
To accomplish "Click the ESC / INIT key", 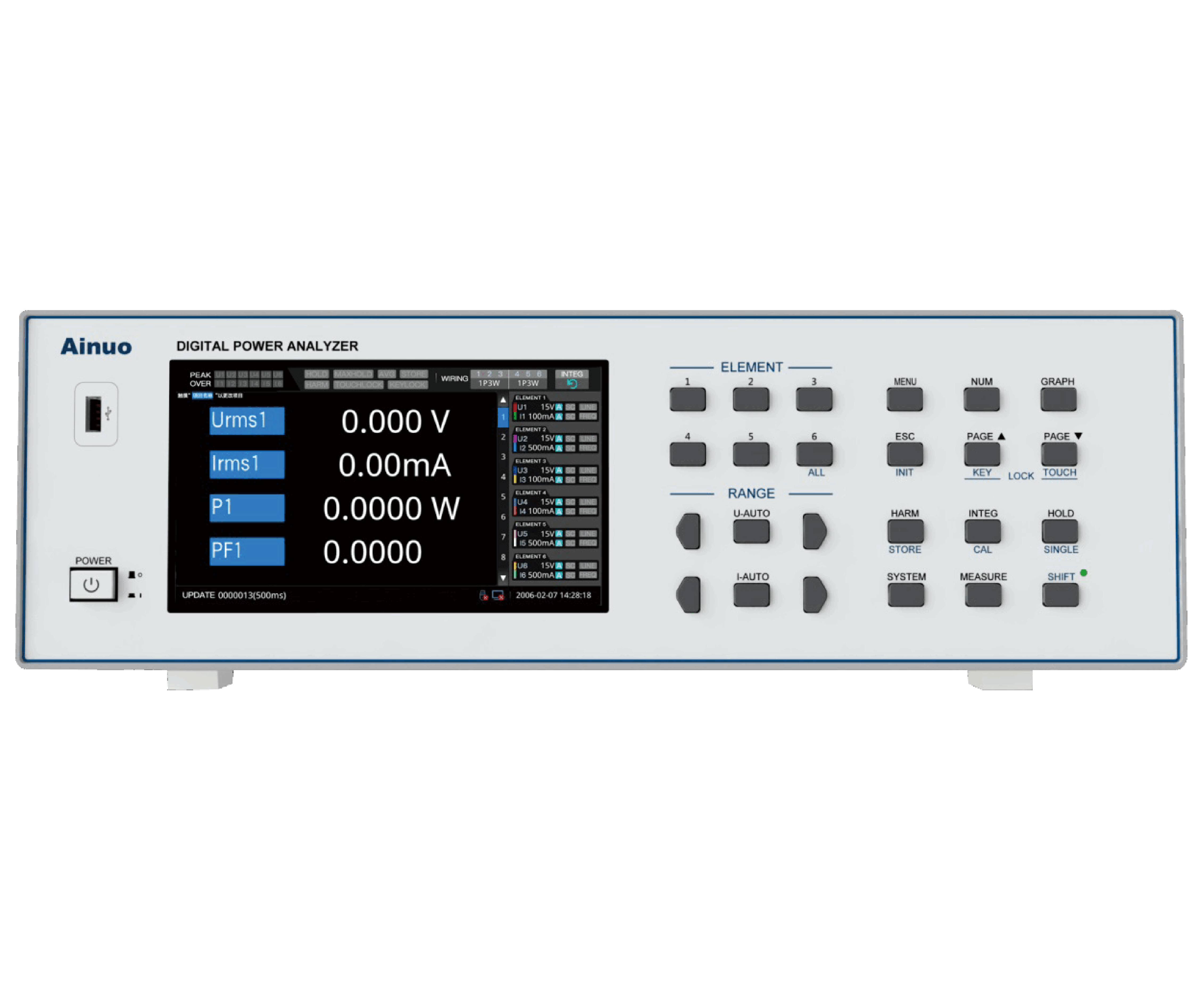I will [905, 454].
